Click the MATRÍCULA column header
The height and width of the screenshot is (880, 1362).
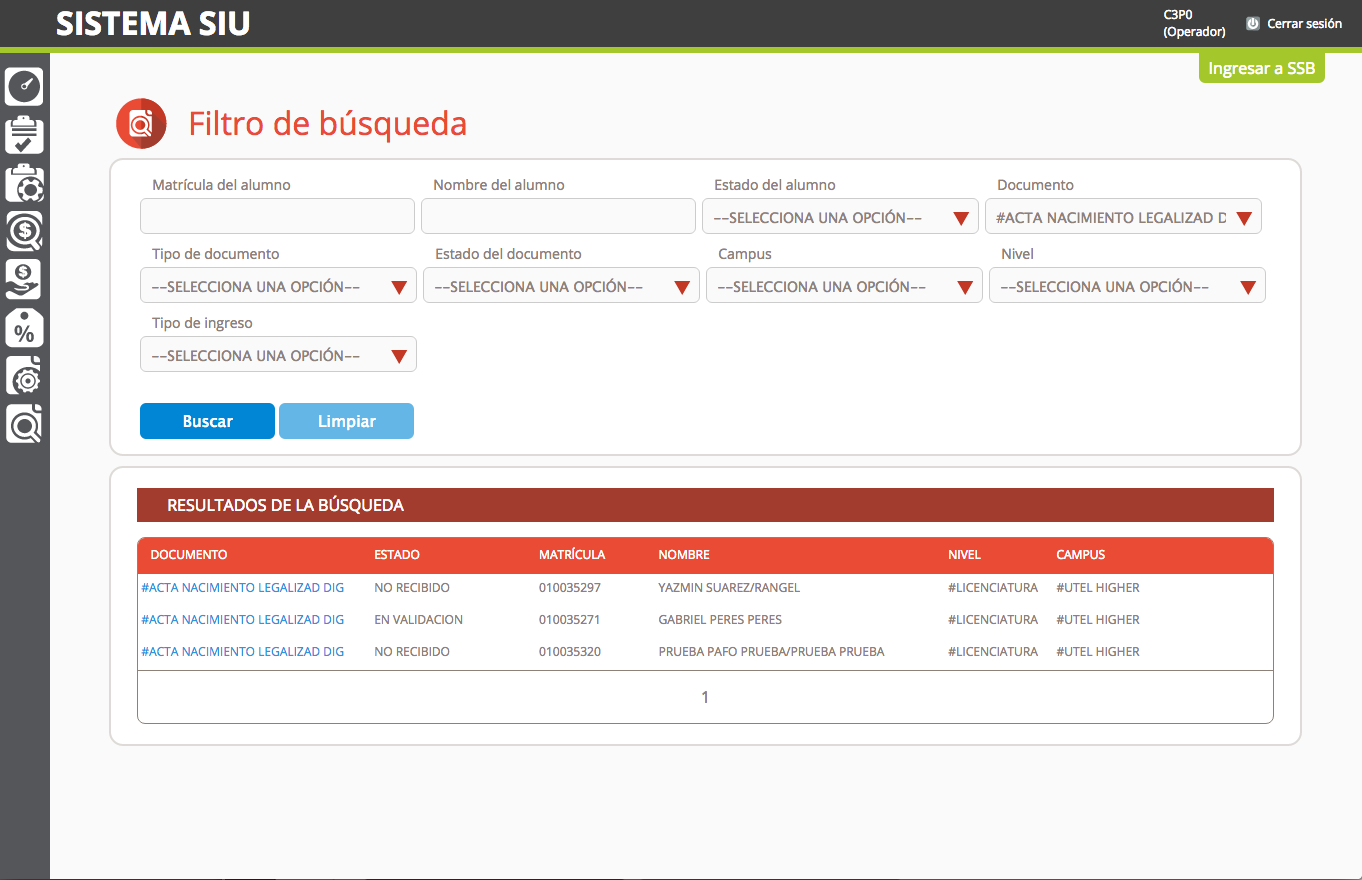572,554
